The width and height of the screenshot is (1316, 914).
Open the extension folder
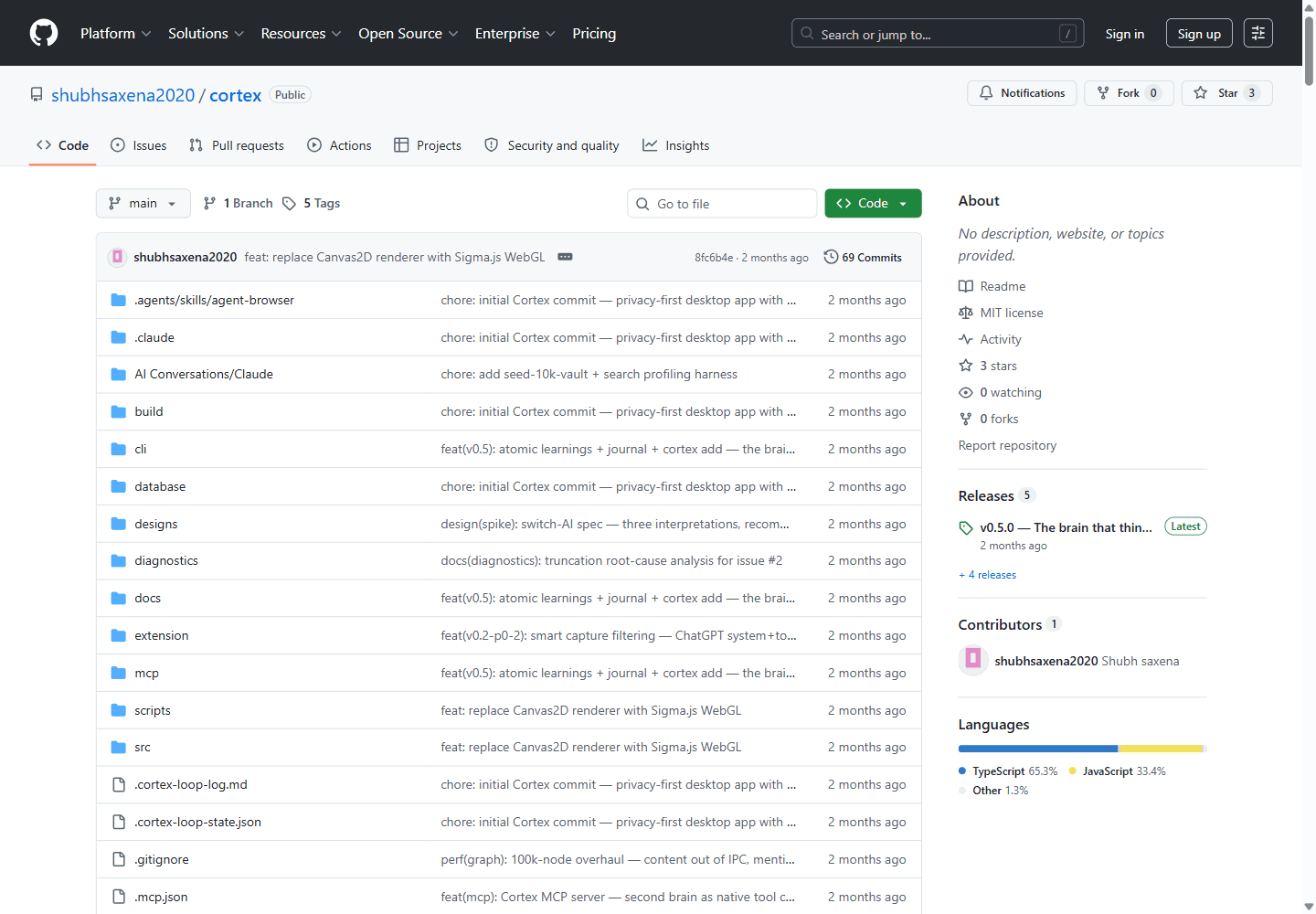[162, 635]
